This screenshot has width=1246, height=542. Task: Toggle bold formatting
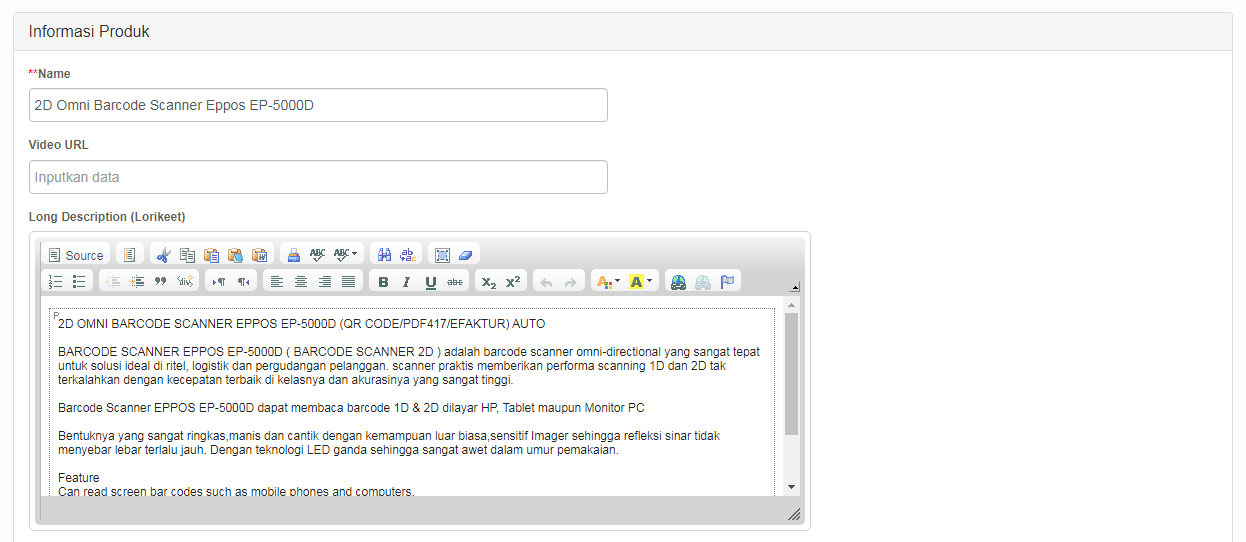point(383,282)
